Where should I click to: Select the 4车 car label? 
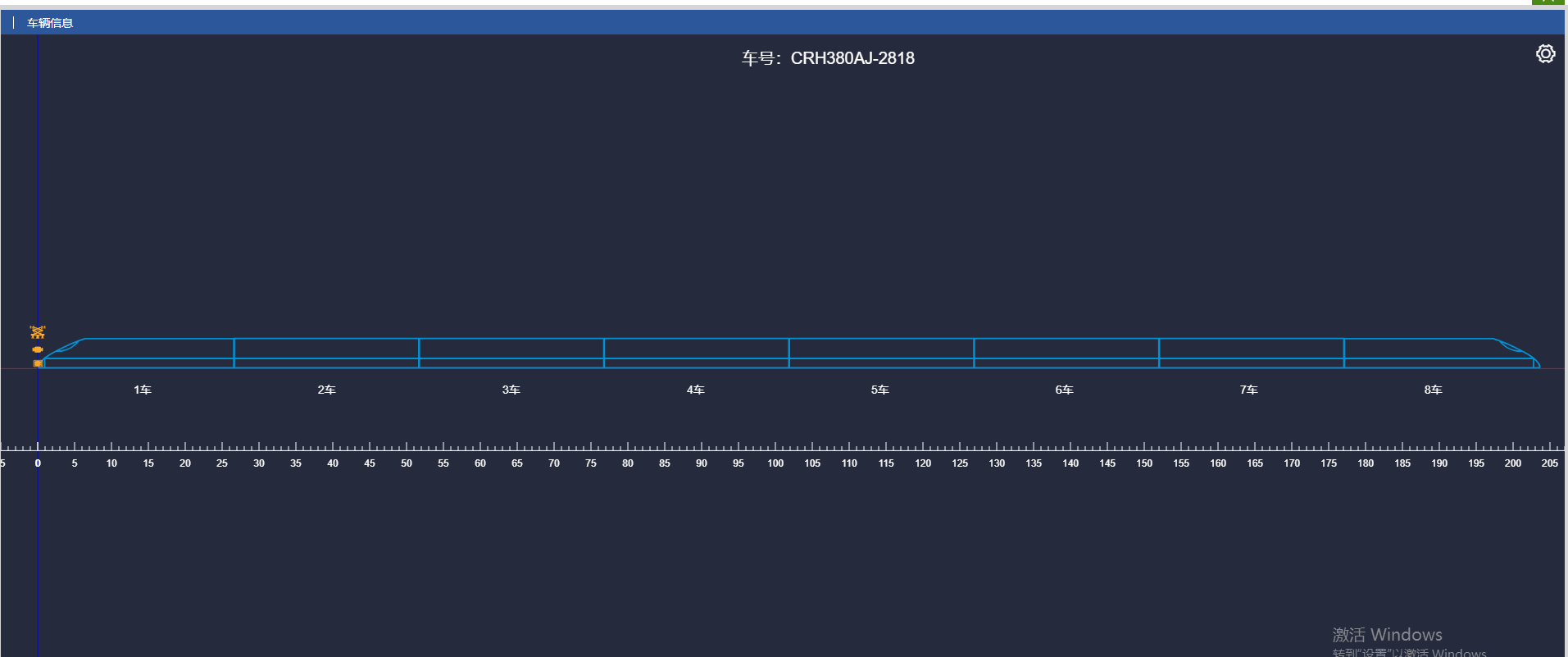(x=696, y=390)
